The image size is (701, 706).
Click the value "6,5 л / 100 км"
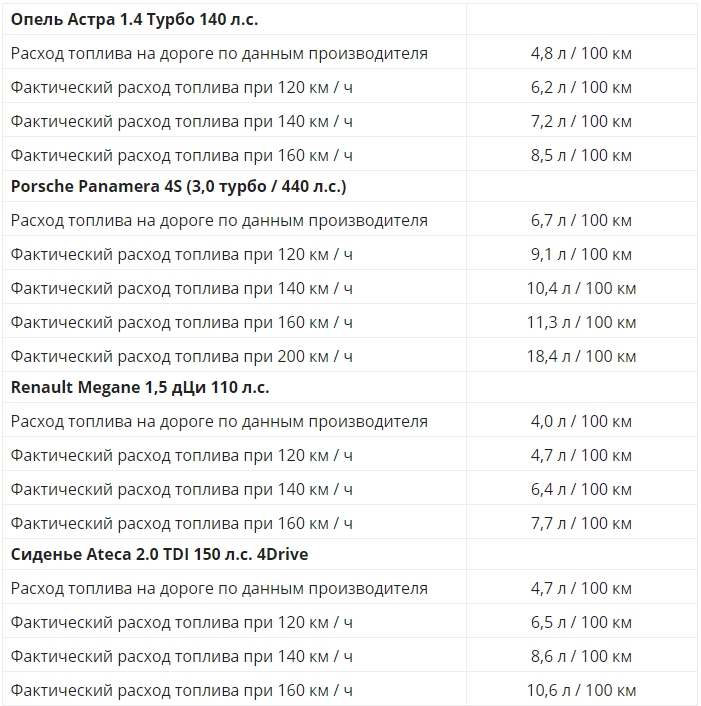(581, 622)
